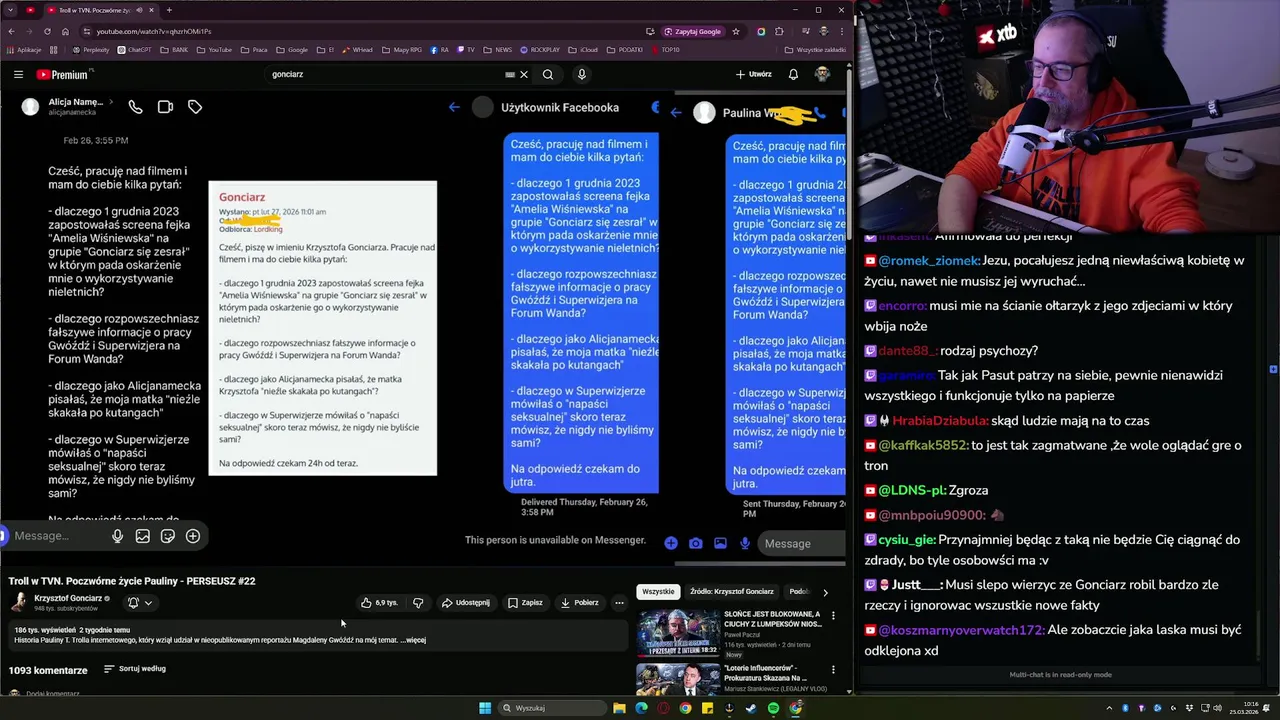Go back from Użytkownik Facebooka chat

tap(454, 107)
